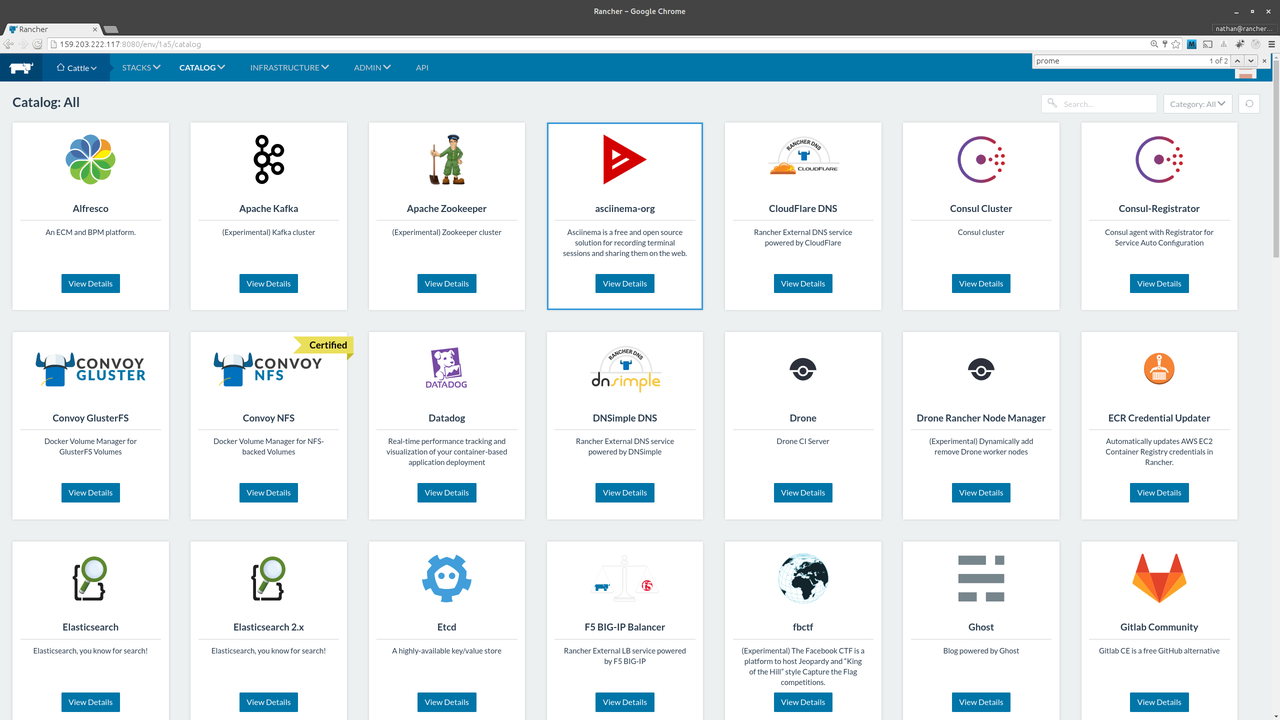View Details for Datadog

(446, 493)
